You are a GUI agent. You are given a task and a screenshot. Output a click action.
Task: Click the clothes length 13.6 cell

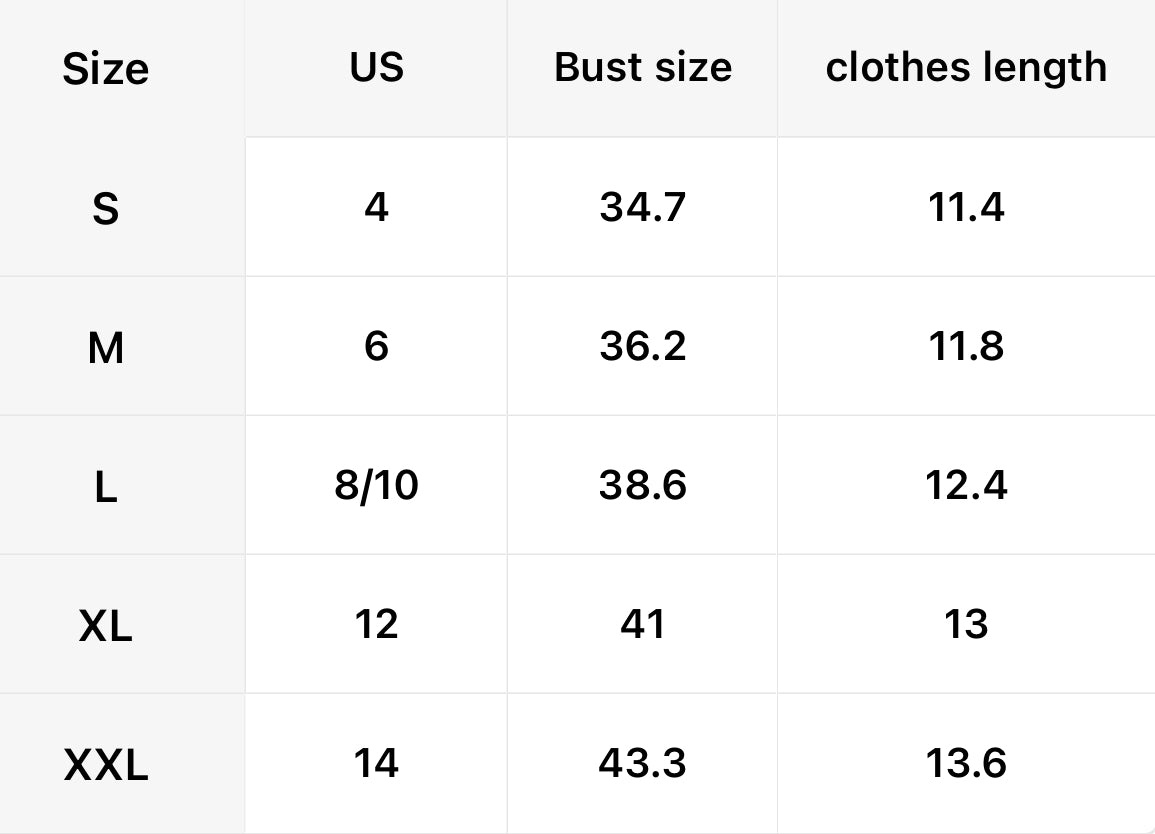[966, 763]
